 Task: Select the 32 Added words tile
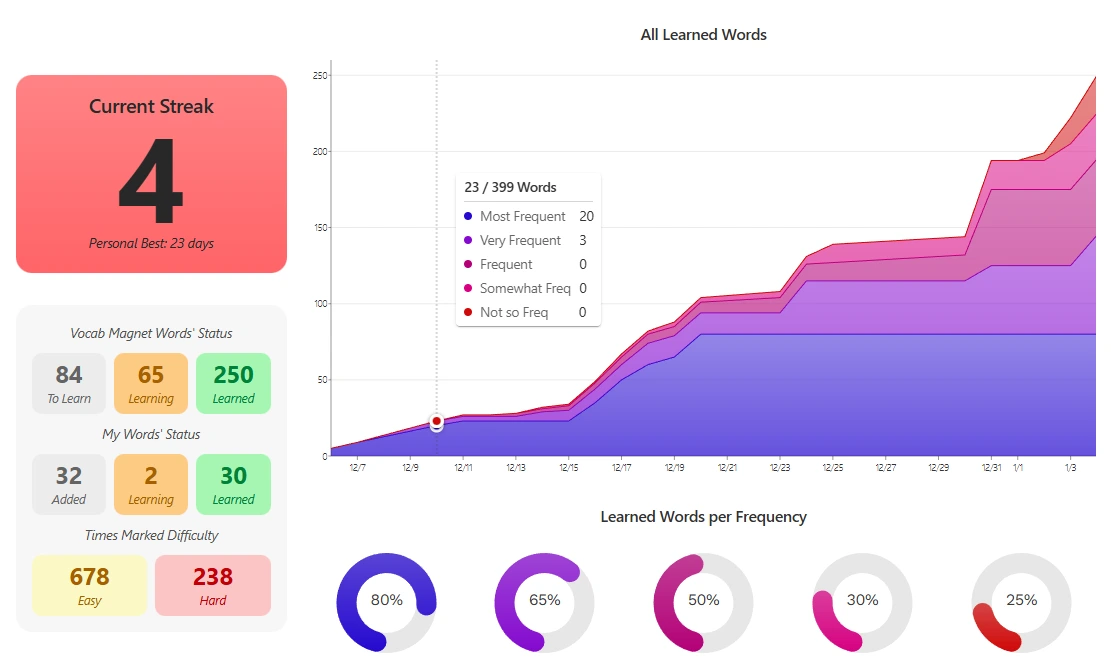point(69,484)
